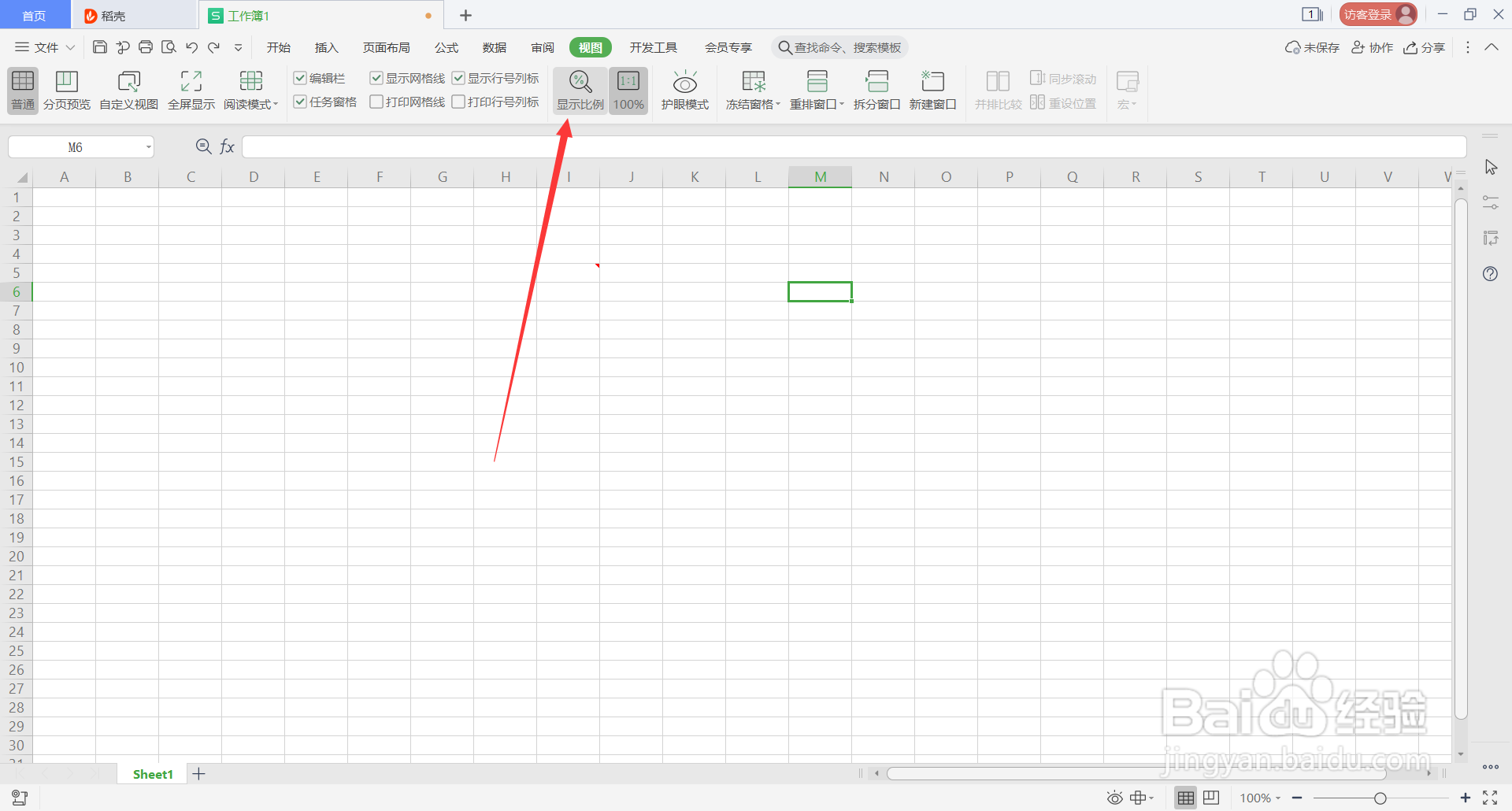Select the Sheet1 worksheet tab

[x=153, y=774]
